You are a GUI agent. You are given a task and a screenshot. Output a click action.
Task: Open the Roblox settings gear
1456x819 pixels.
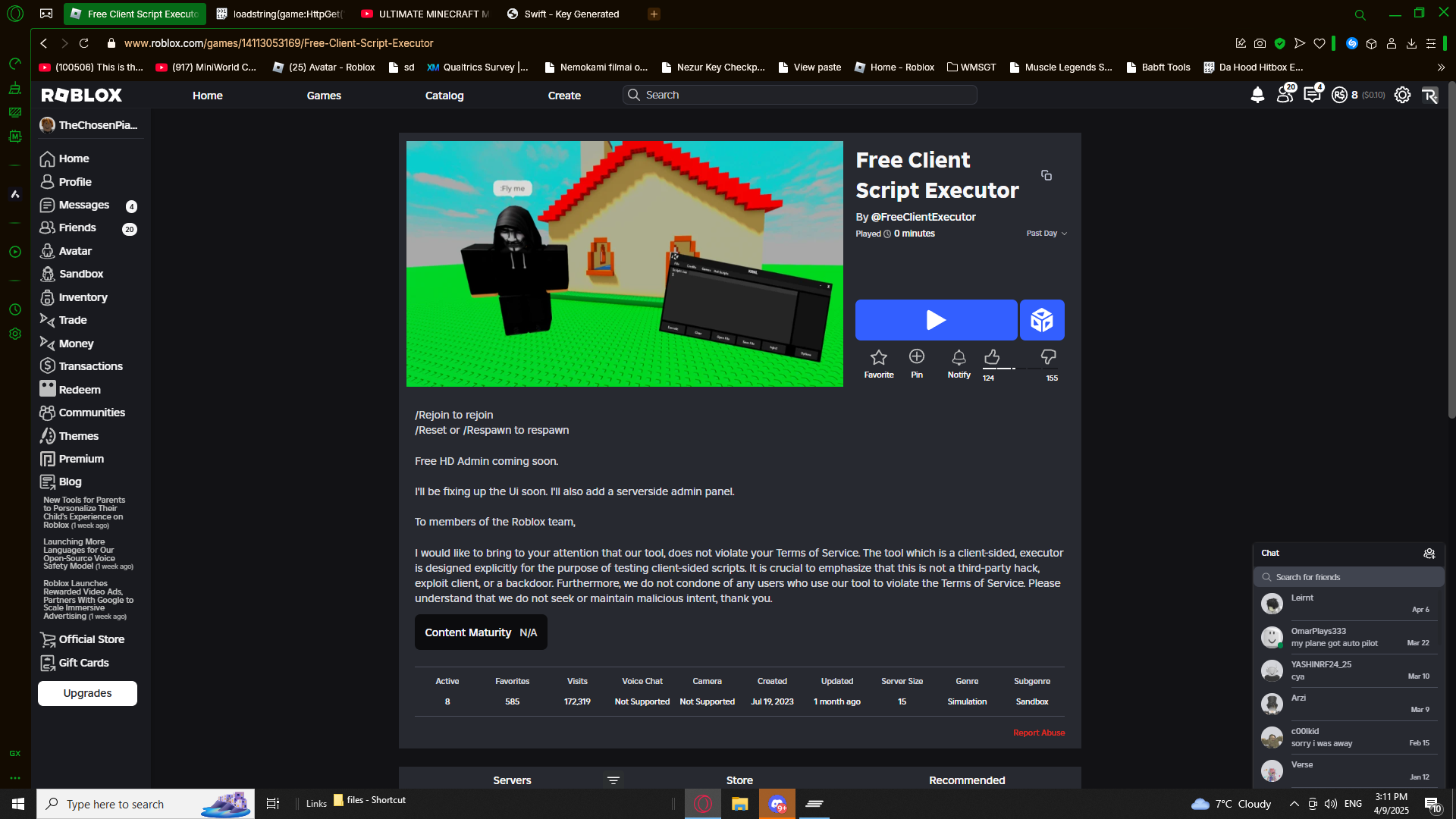coord(1402,95)
